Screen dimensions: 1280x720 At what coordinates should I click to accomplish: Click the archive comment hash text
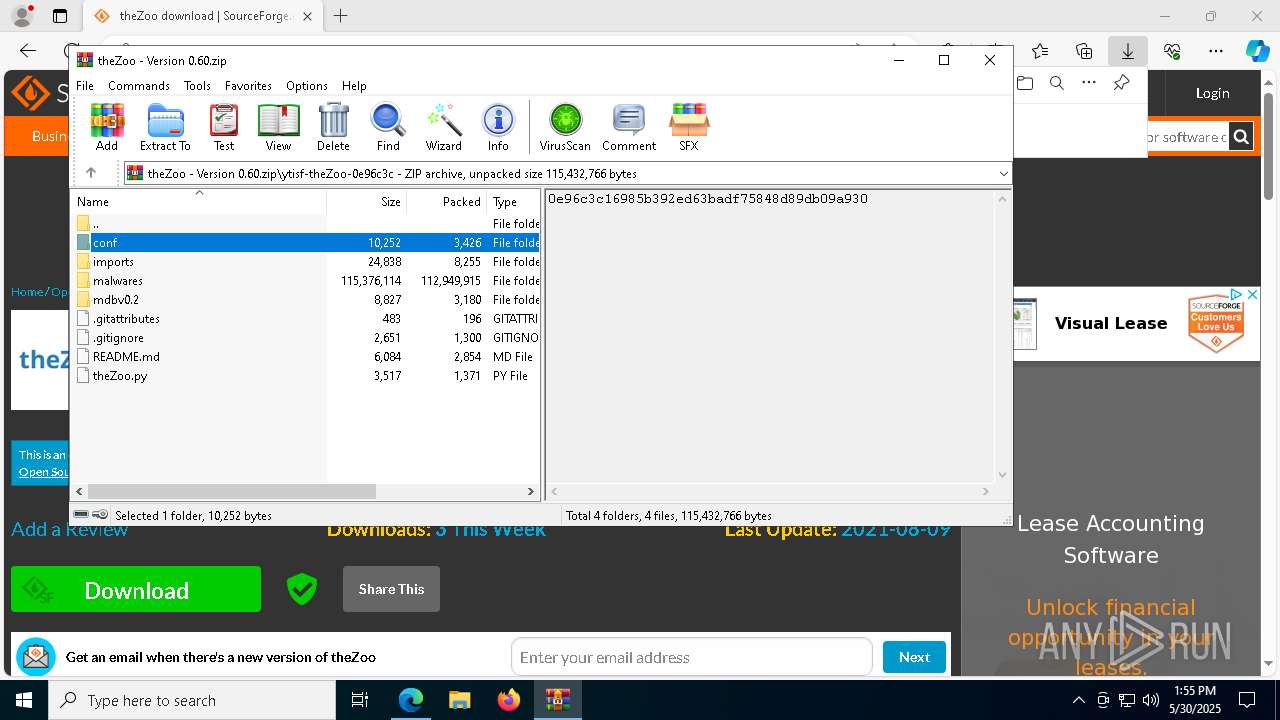tap(708, 199)
